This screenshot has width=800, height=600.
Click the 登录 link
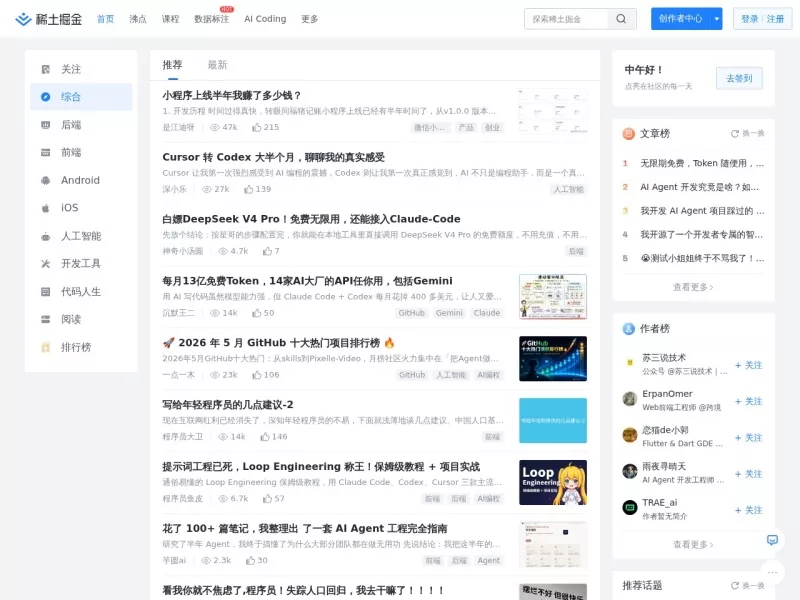tap(749, 19)
